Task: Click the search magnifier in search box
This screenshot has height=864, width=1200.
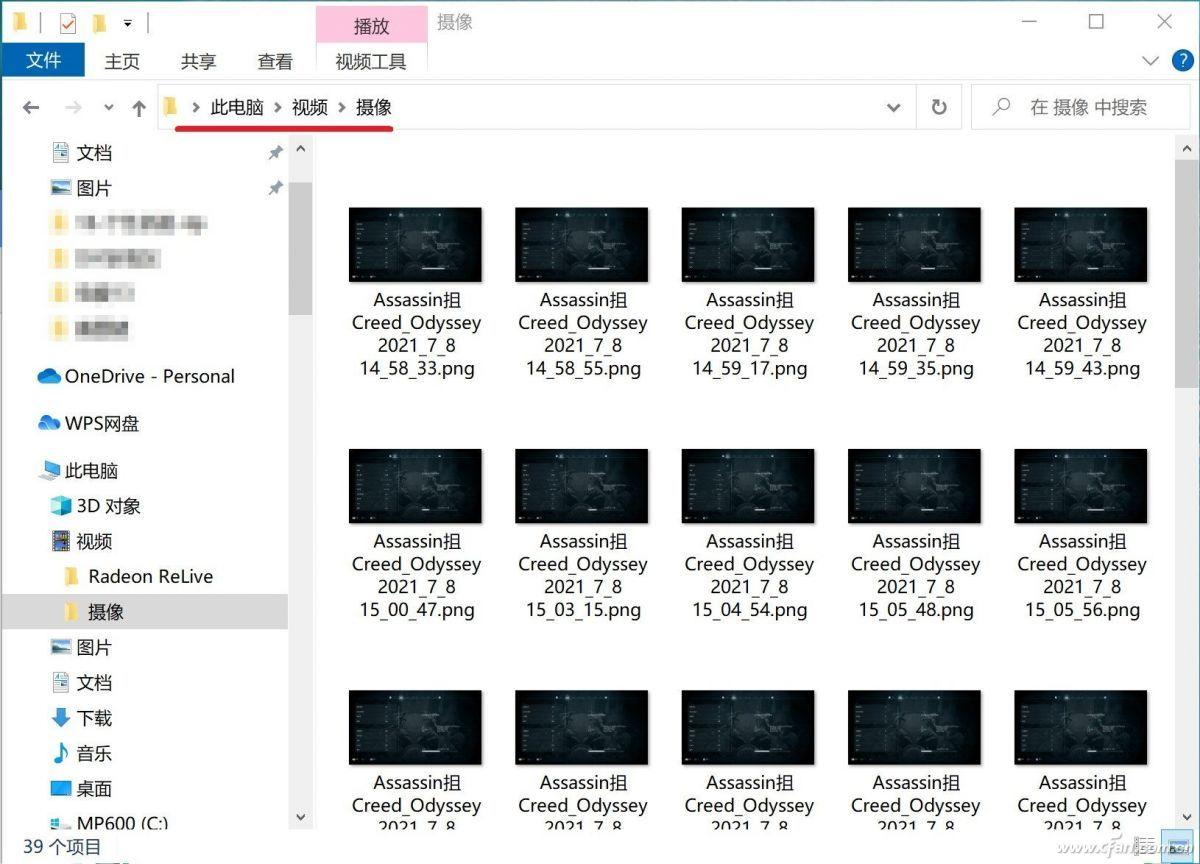Action: click(1000, 107)
